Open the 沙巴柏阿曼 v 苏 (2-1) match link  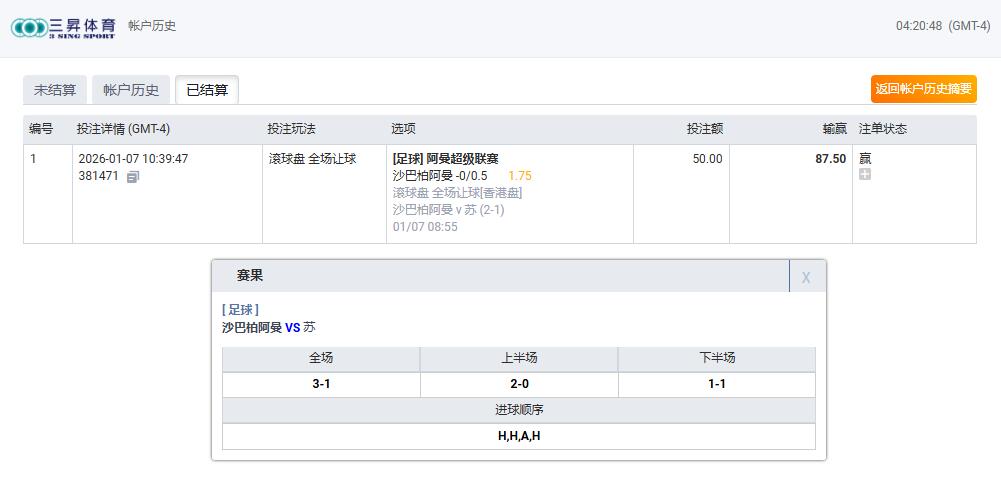click(x=448, y=210)
